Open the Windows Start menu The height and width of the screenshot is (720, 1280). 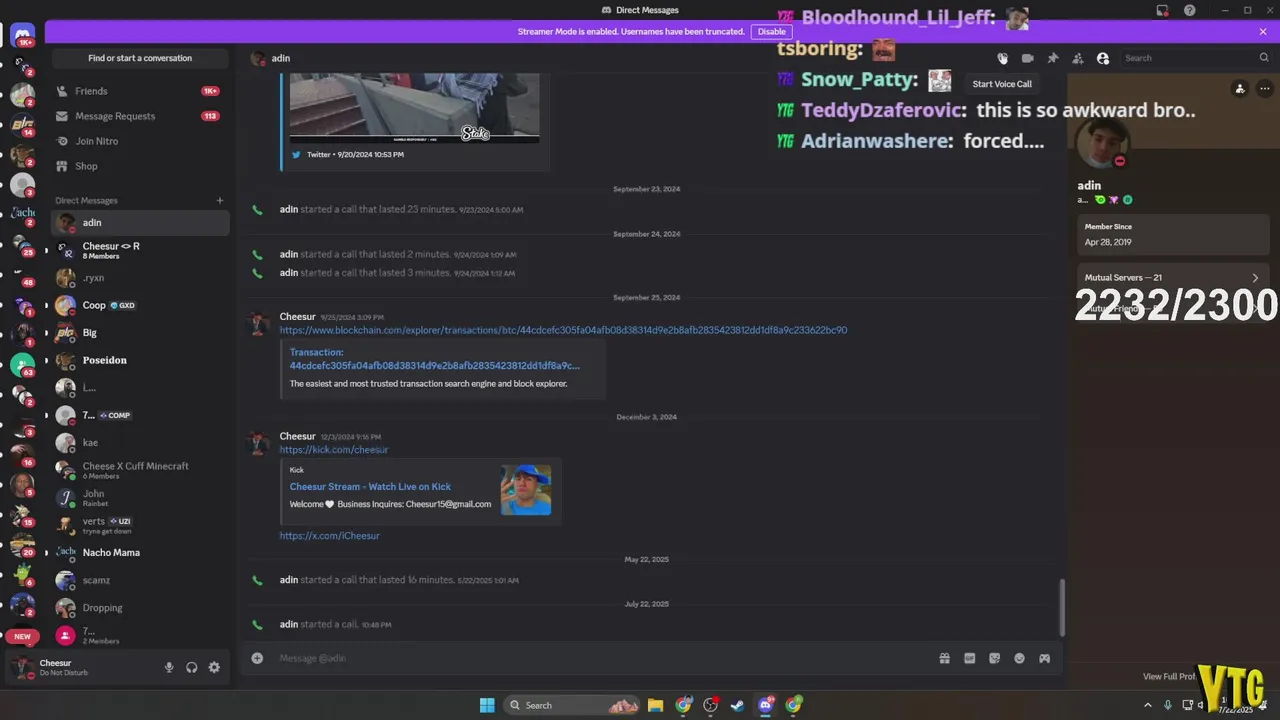point(487,705)
